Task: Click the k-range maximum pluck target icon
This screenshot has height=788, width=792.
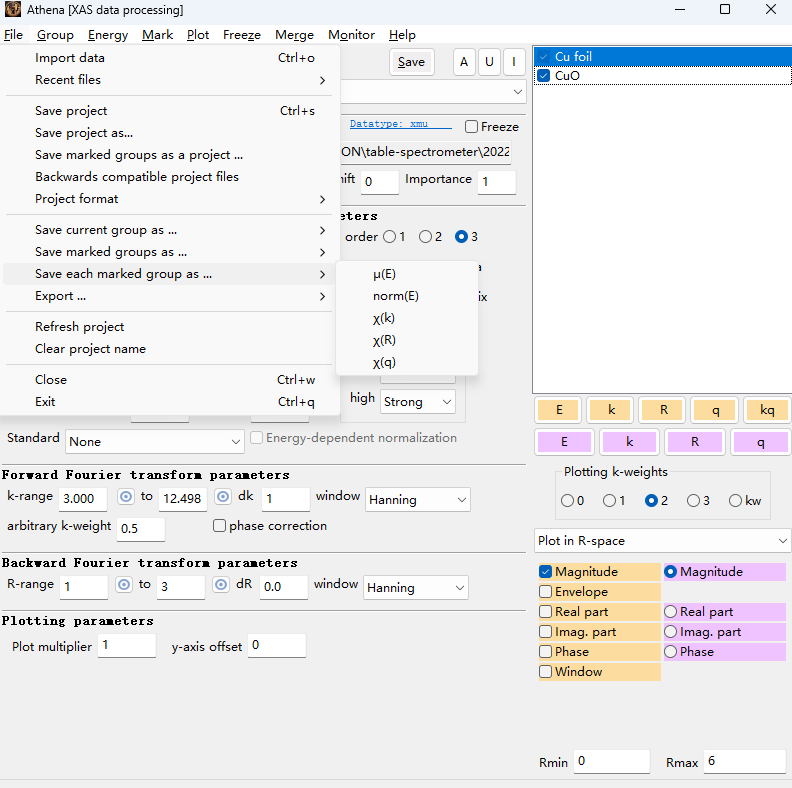Action: [x=222, y=497]
